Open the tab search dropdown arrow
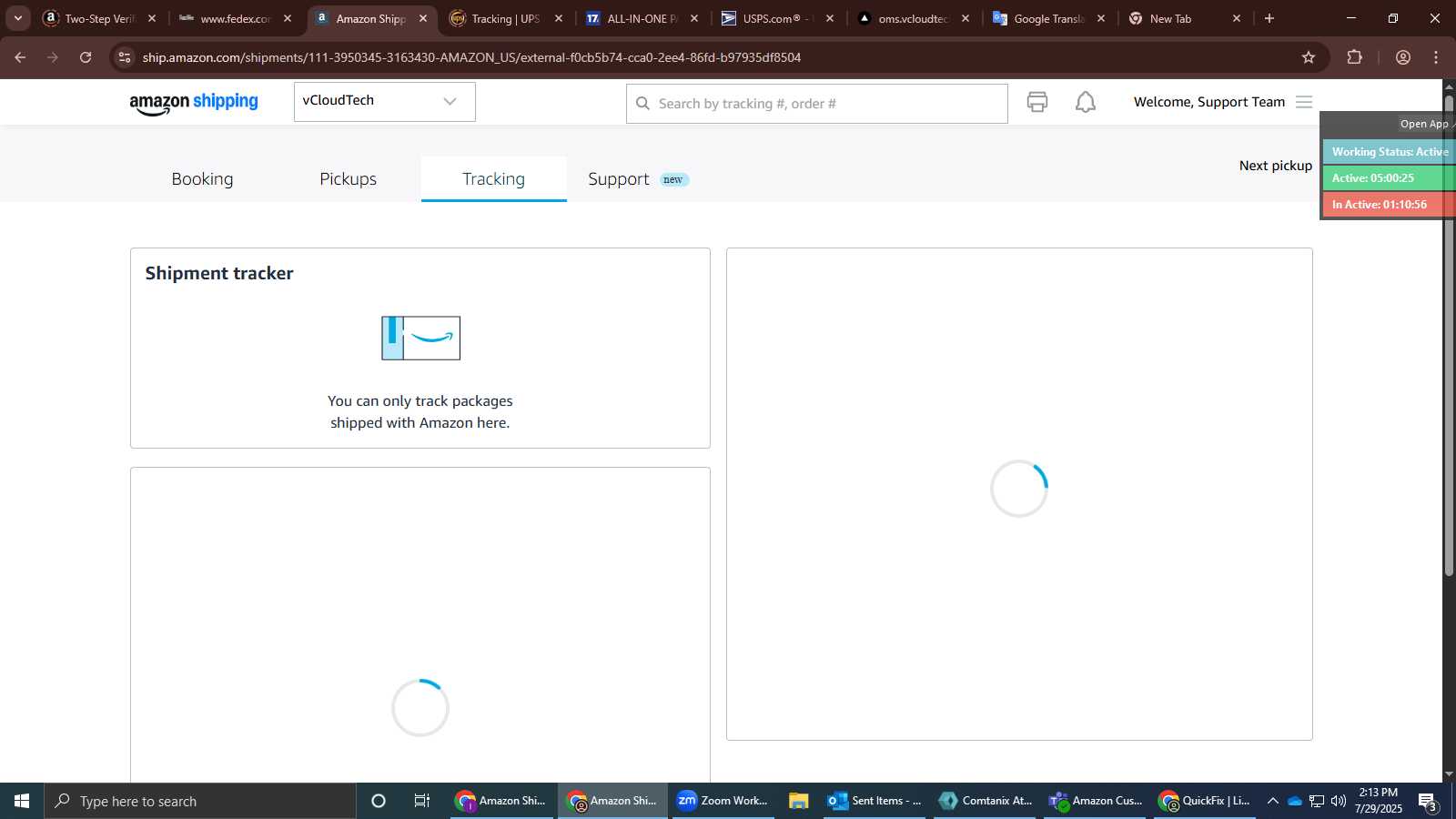1456x819 pixels. (x=17, y=18)
